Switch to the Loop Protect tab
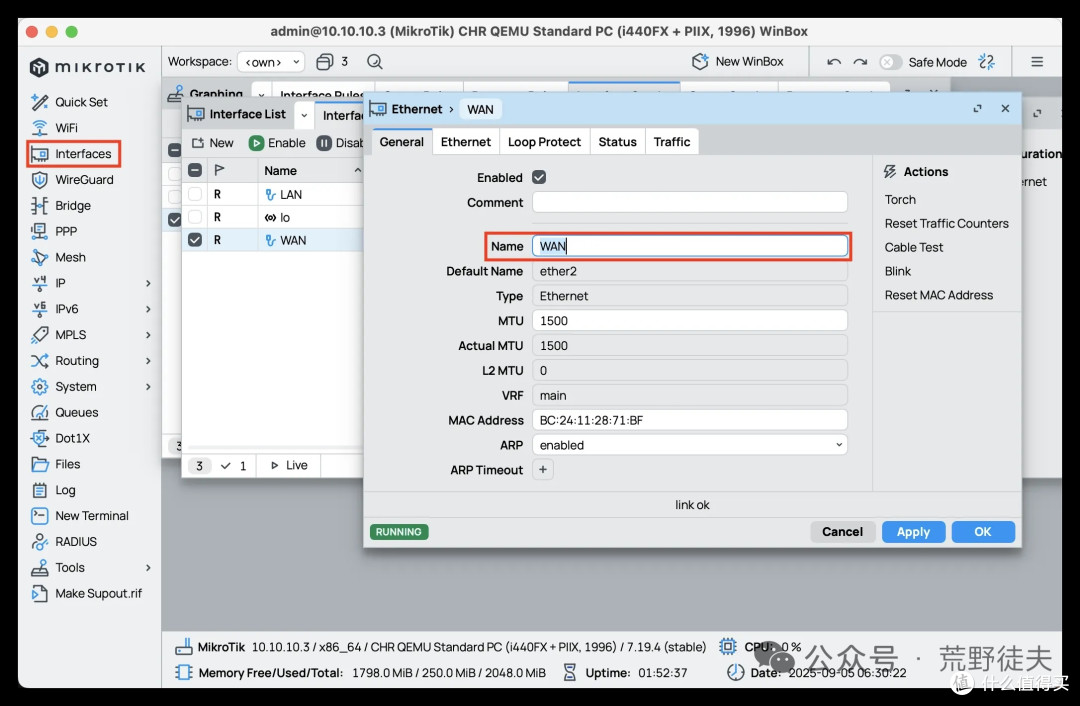1080x706 pixels. [544, 142]
